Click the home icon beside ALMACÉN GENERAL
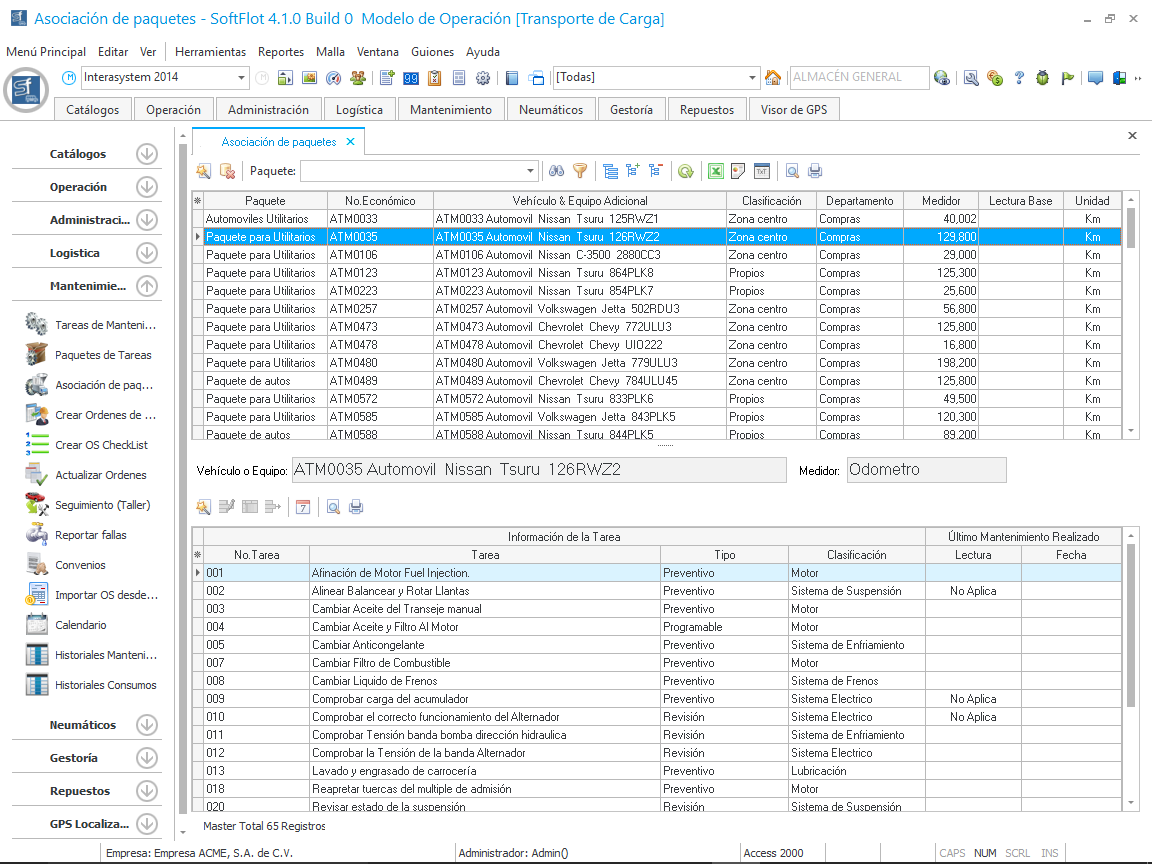Viewport: 1152px width, 864px height. [773, 78]
